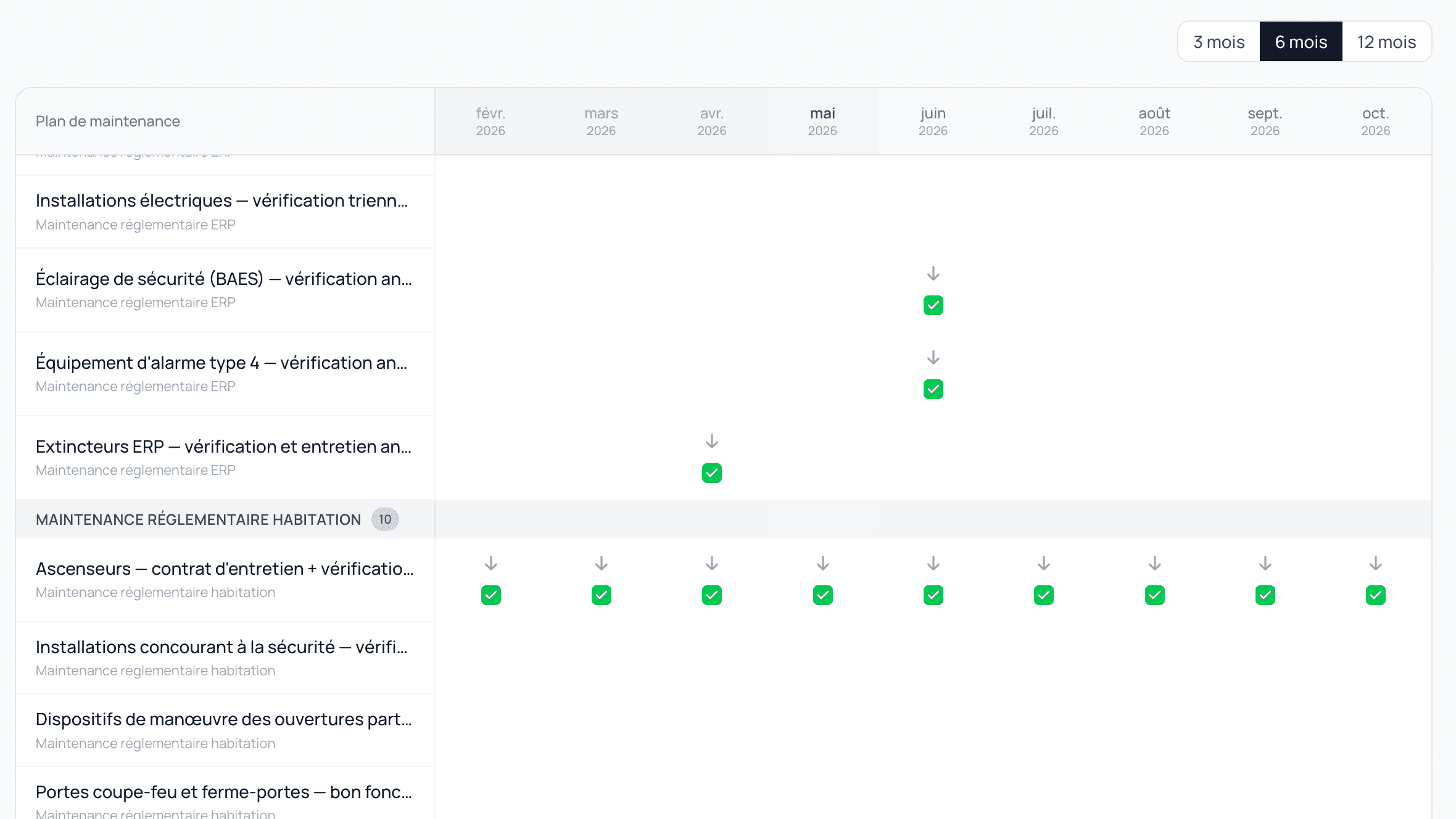Open Dispositifs de manœuvre des ouvertures row
The image size is (1456, 819).
click(x=225, y=731)
